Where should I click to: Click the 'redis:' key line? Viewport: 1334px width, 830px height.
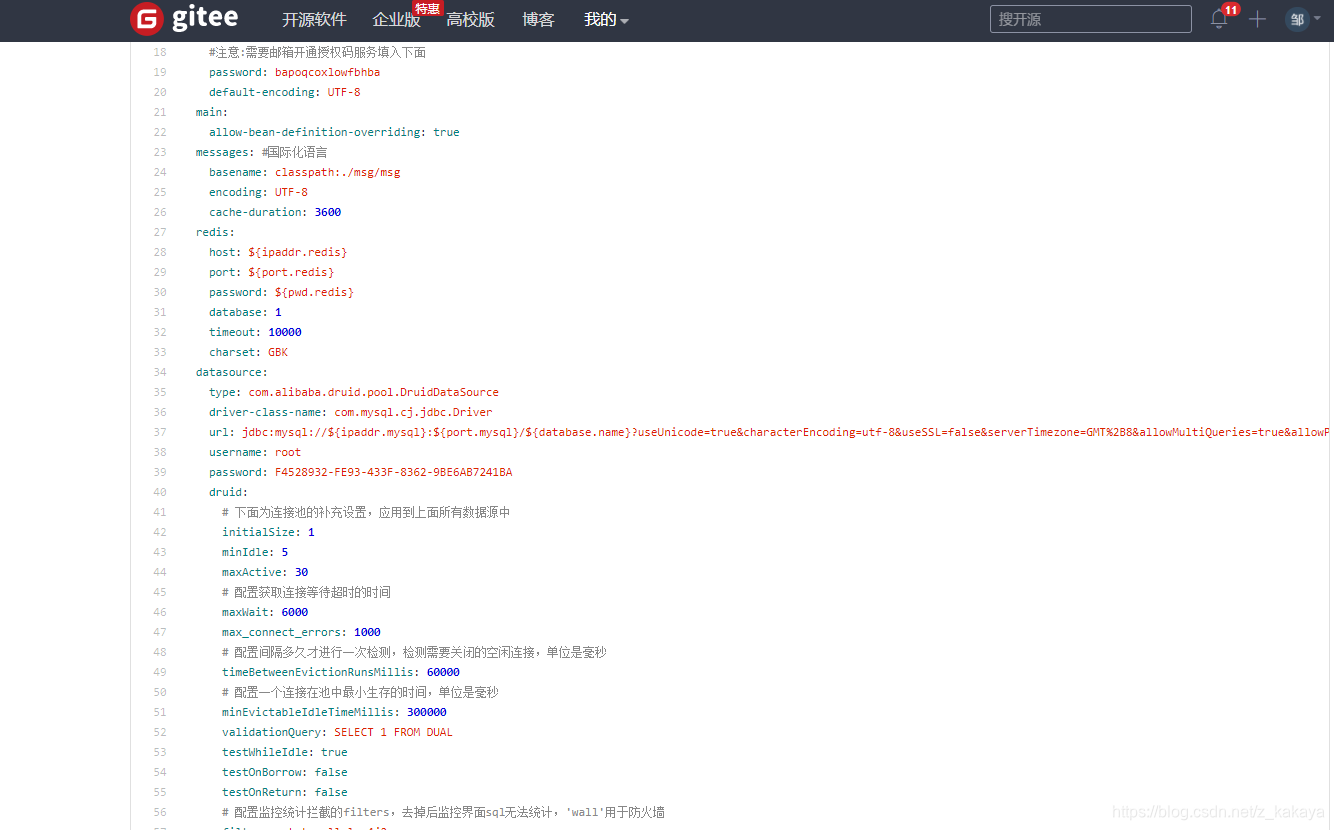[215, 232]
